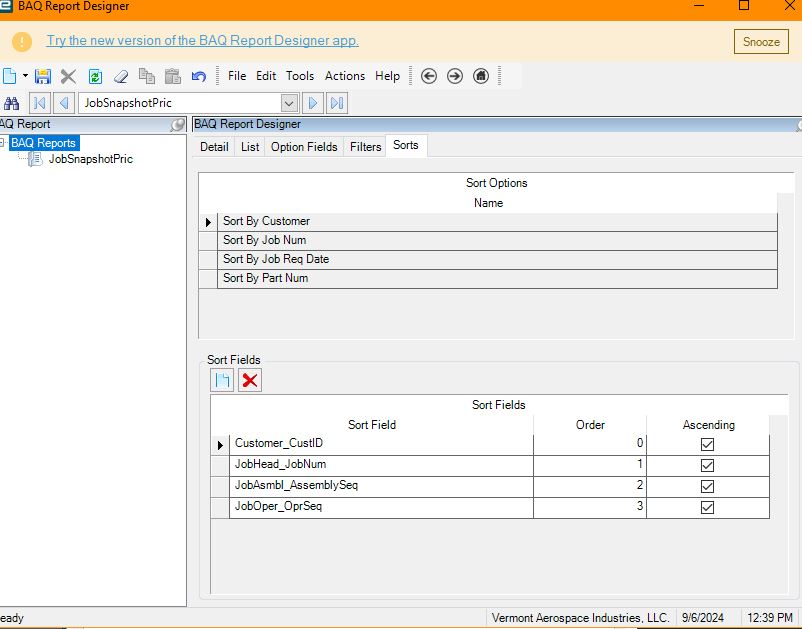Click Order value 0 for Customer_CustID
The height and width of the screenshot is (629, 802).
(590, 444)
